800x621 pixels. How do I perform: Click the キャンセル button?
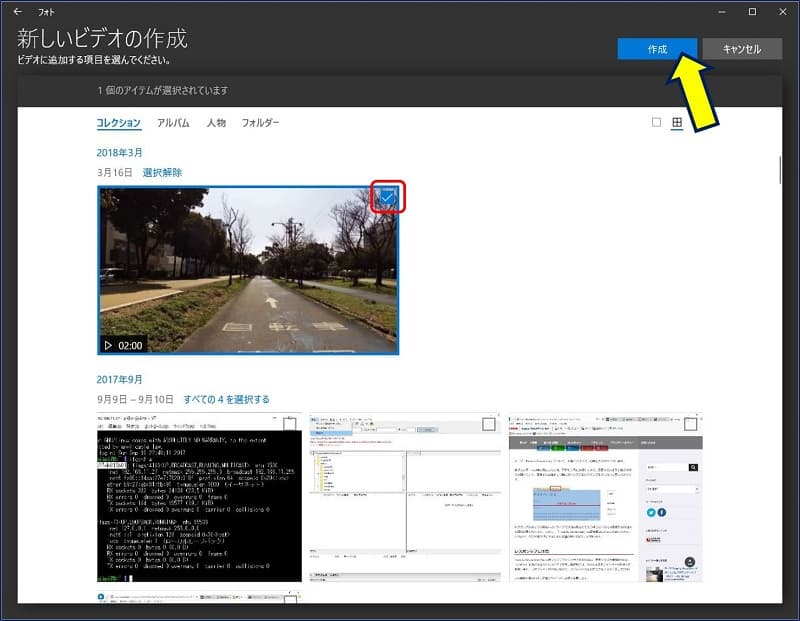point(741,49)
